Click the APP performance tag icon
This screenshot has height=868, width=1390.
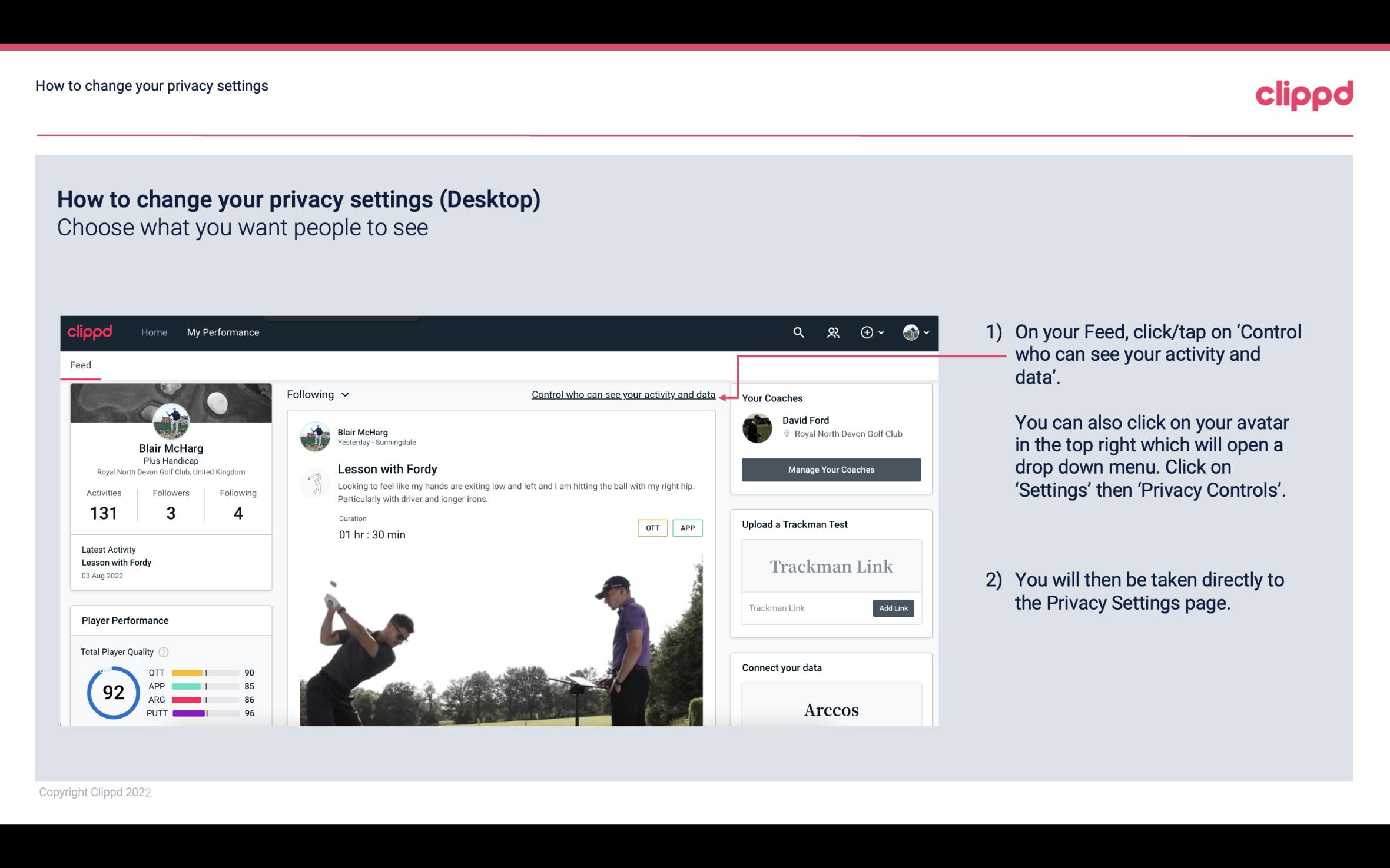tap(688, 526)
